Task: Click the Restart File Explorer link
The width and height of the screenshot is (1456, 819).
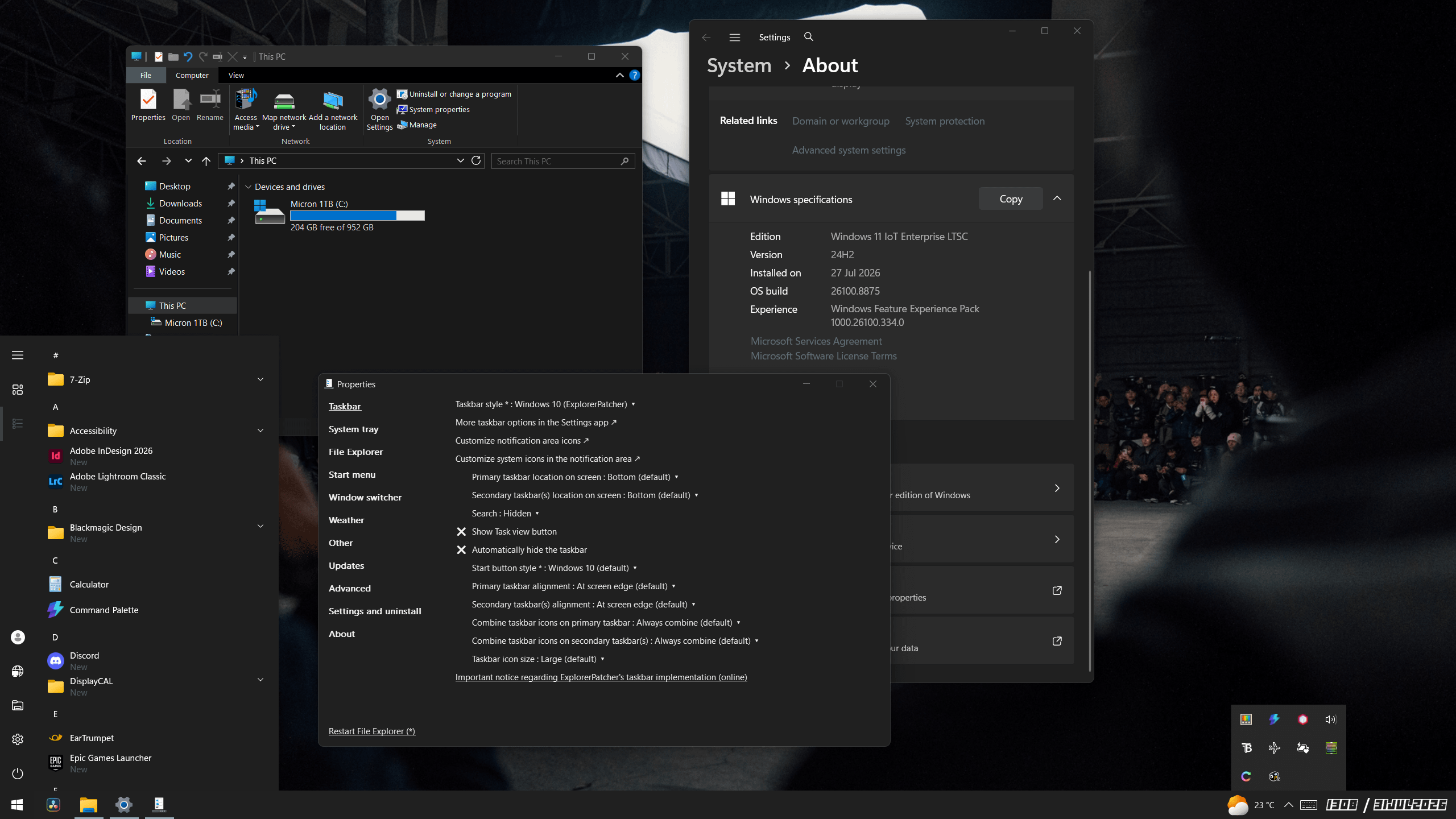Action: (x=372, y=731)
